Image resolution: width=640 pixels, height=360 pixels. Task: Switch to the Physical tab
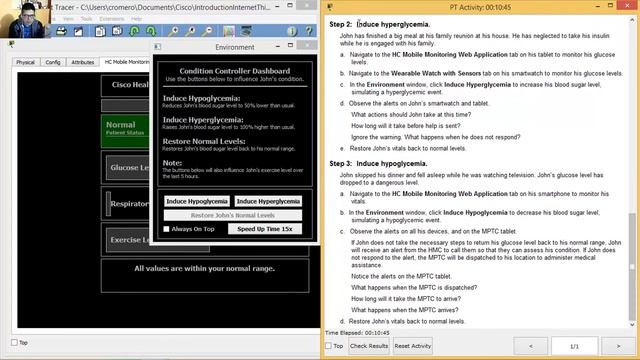point(25,62)
